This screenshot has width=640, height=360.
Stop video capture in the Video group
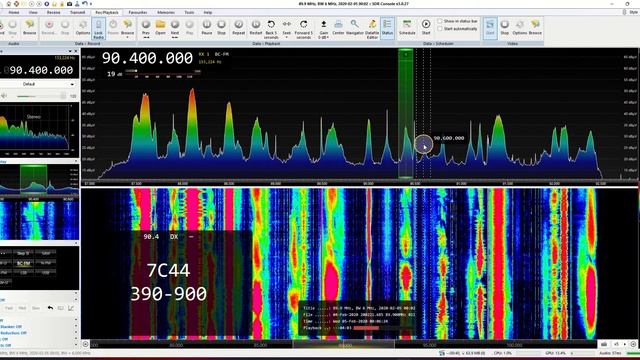[504, 28]
